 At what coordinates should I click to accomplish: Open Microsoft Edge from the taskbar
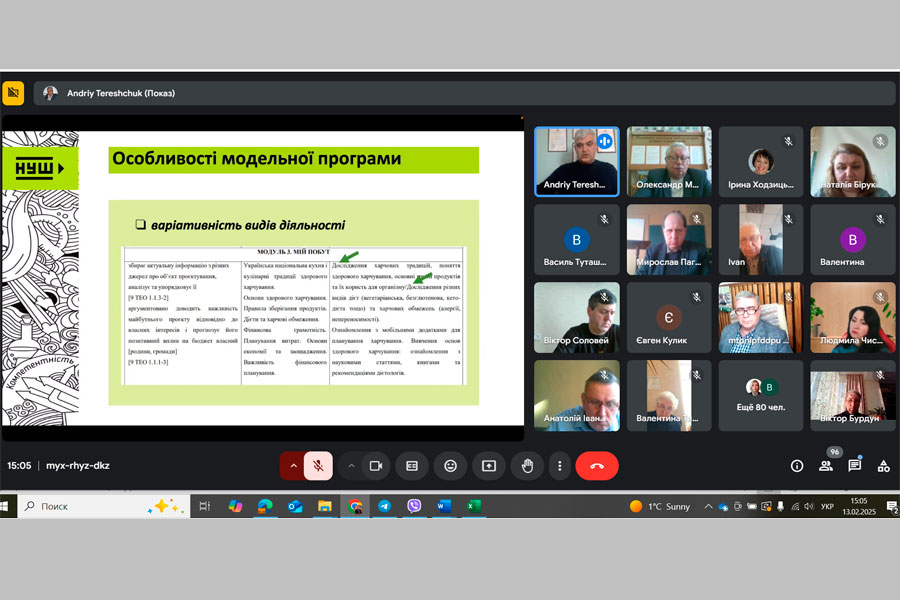(265, 506)
